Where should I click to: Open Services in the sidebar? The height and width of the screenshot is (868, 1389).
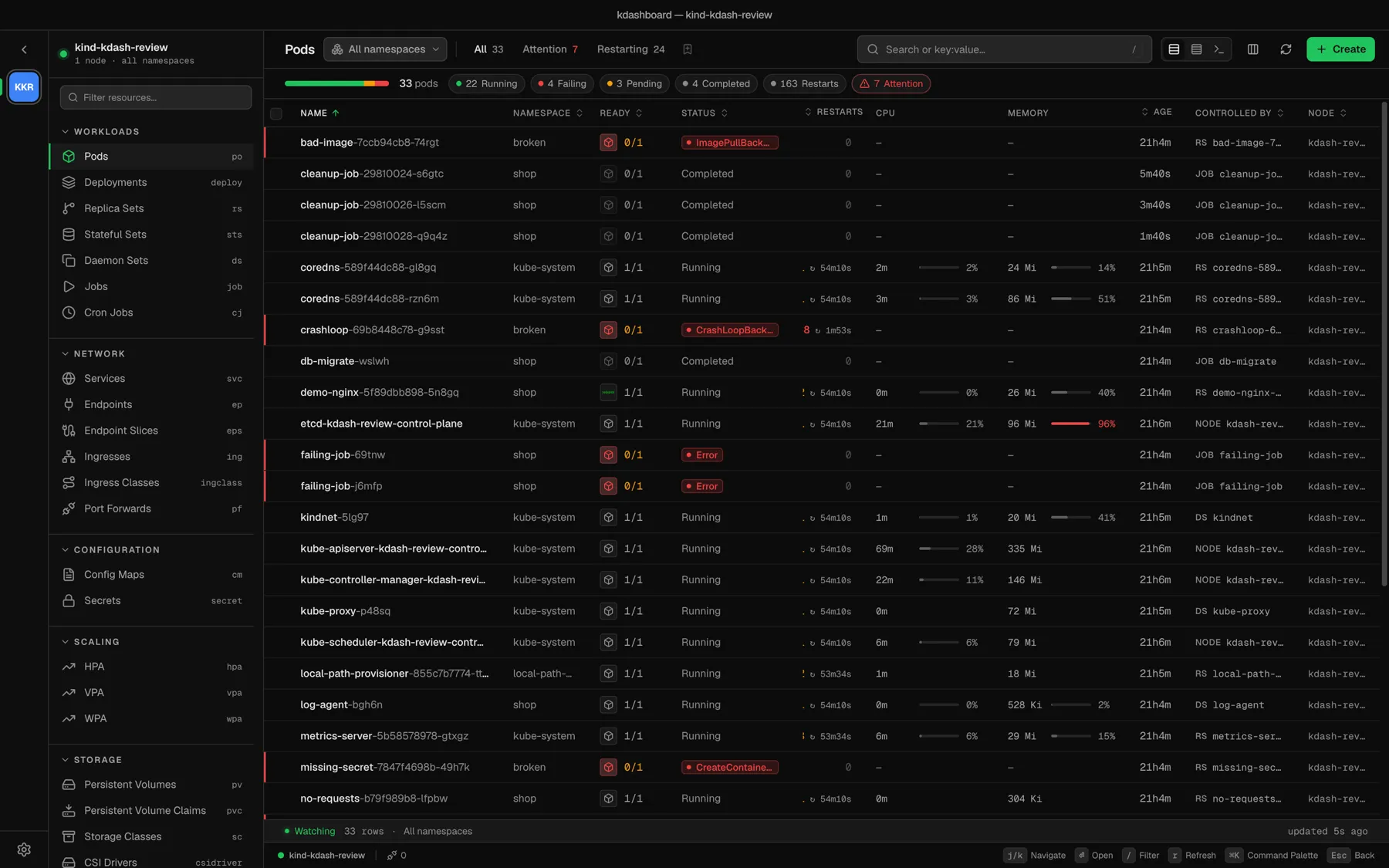(151, 379)
